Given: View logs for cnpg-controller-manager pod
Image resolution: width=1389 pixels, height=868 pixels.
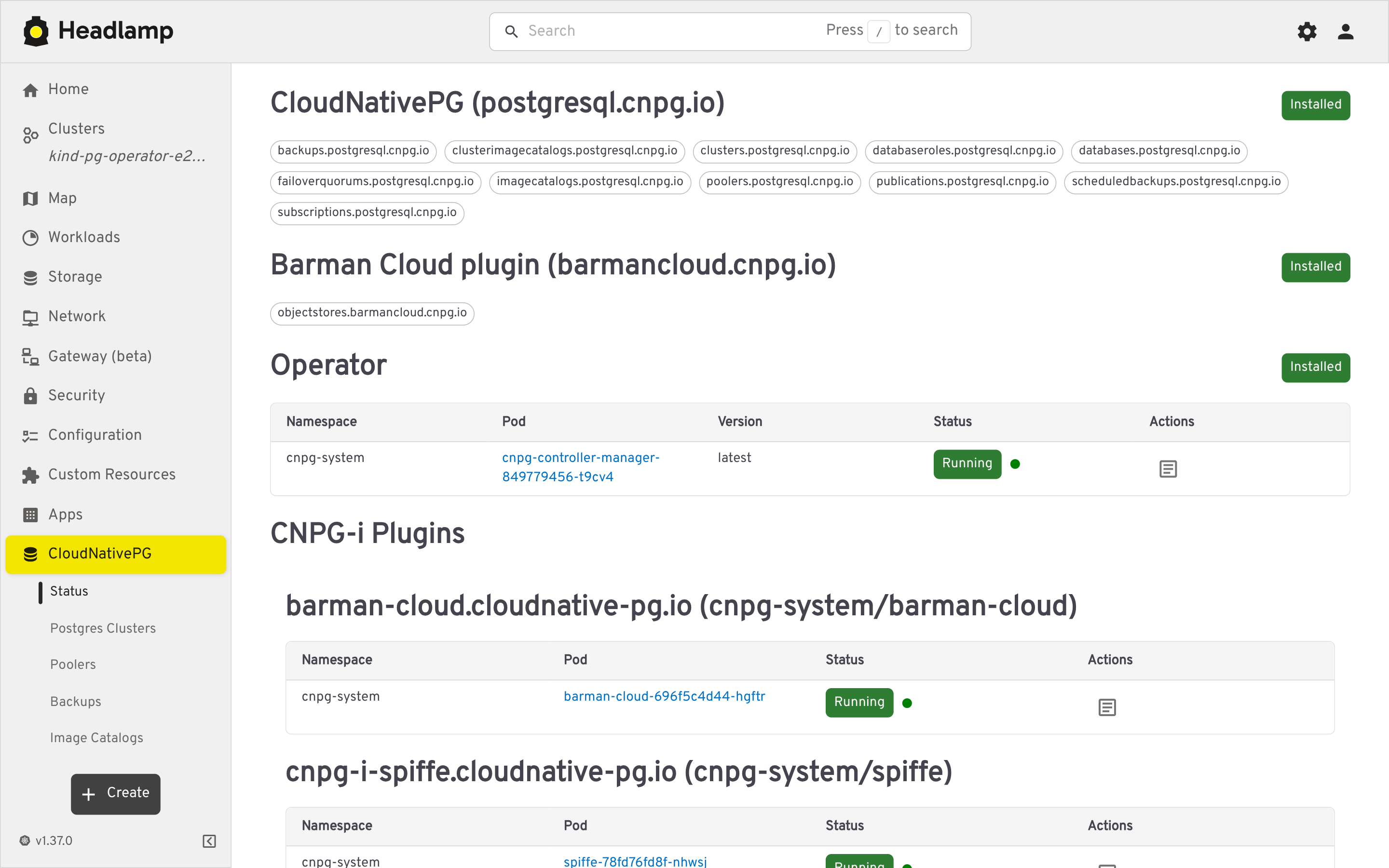Looking at the screenshot, I should (1168, 468).
